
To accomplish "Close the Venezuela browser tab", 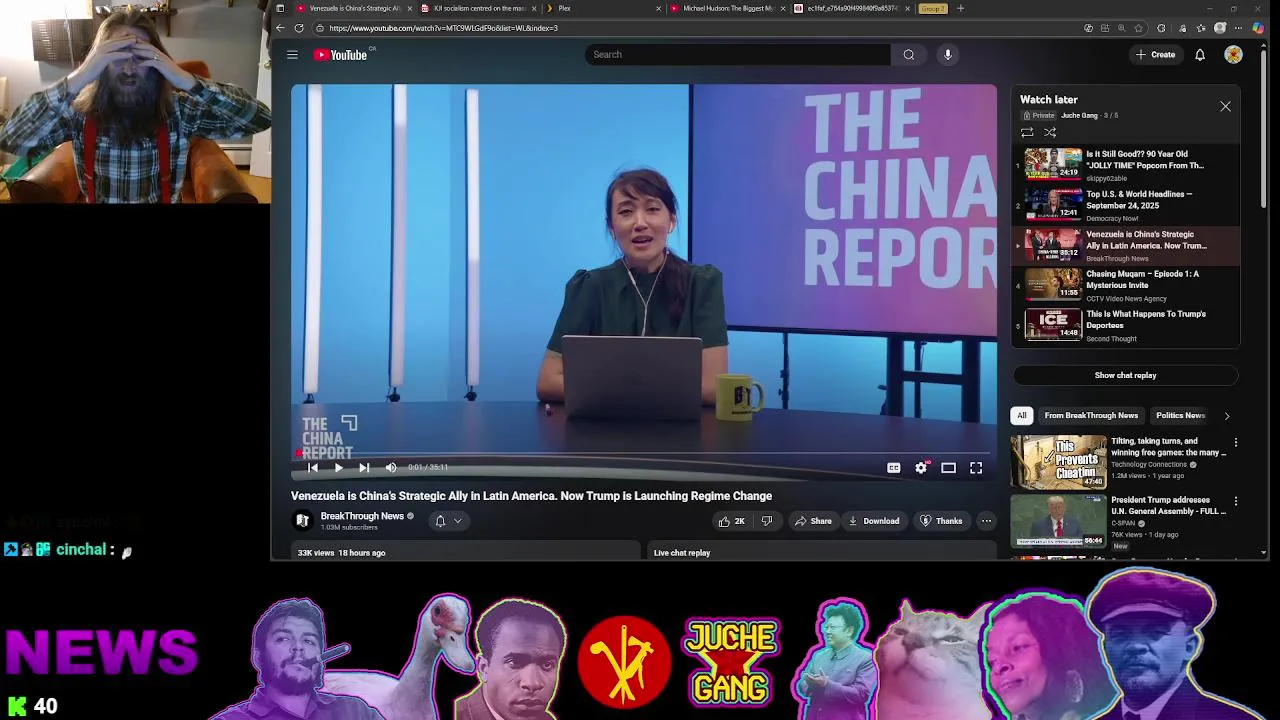I will [410, 8].
